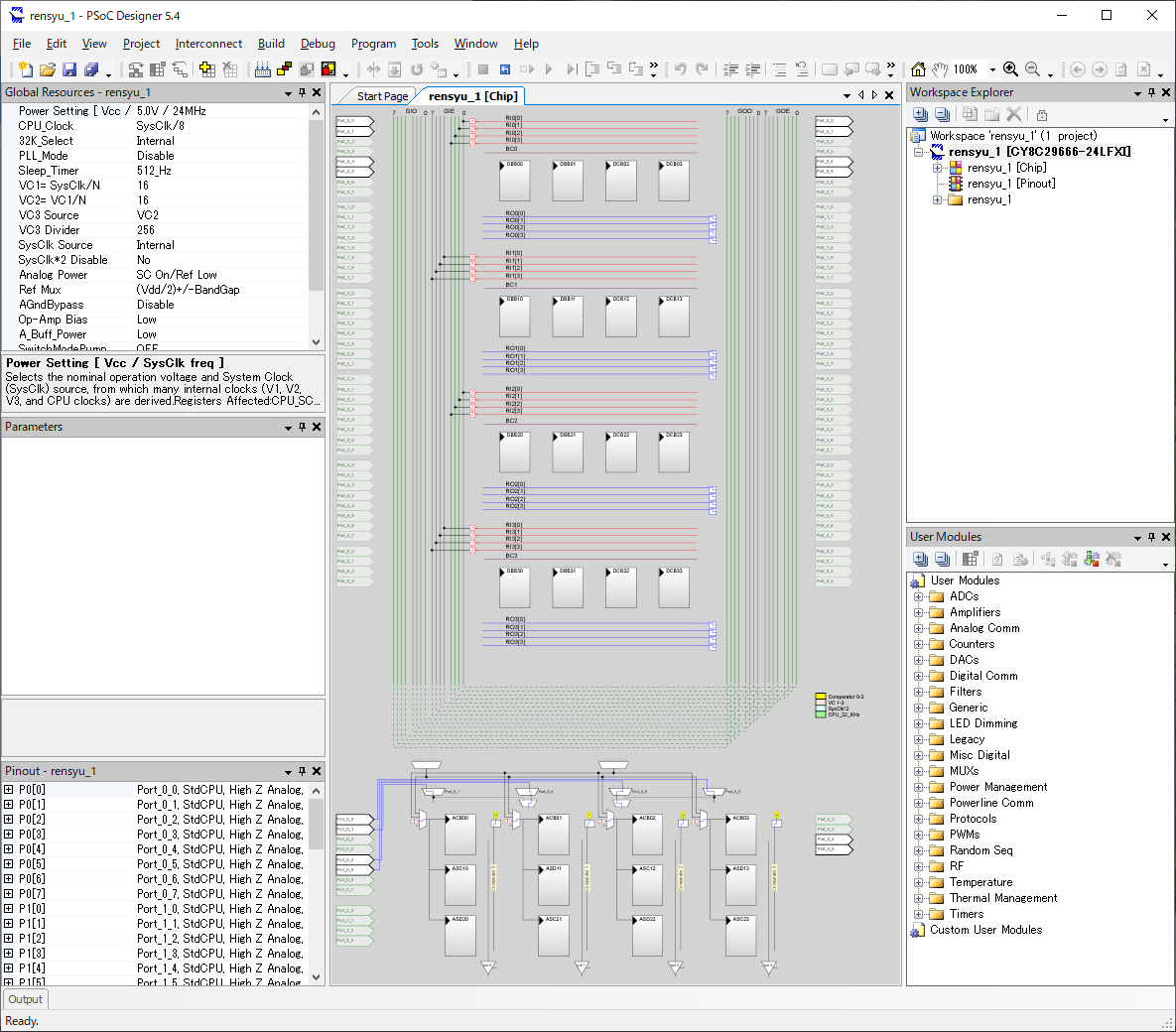The height and width of the screenshot is (1032, 1176).
Task: Click the blue Reset debugger icon
Action: pos(505,69)
